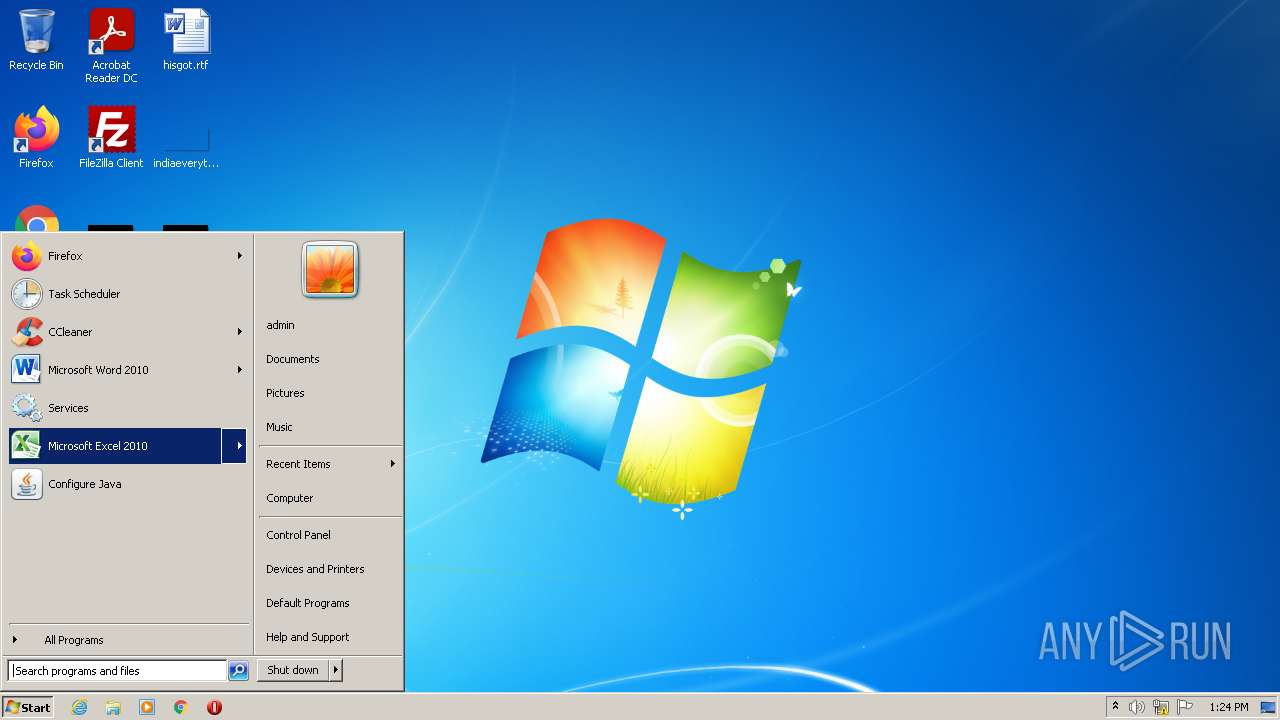Select Services label in Start menu
This screenshot has width=1280, height=720.
coord(68,408)
